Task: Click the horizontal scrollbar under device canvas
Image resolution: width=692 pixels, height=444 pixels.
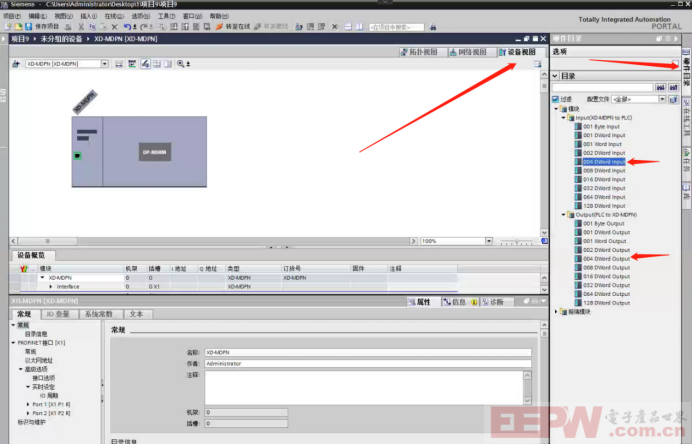Action: tap(213, 241)
